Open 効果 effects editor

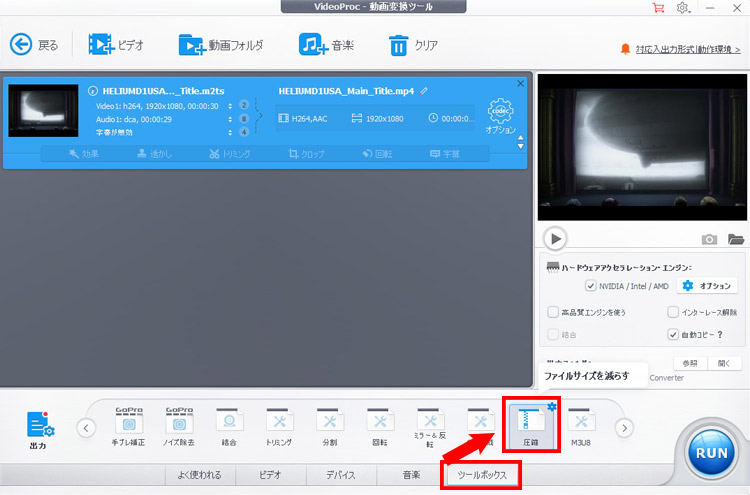[x=84, y=154]
